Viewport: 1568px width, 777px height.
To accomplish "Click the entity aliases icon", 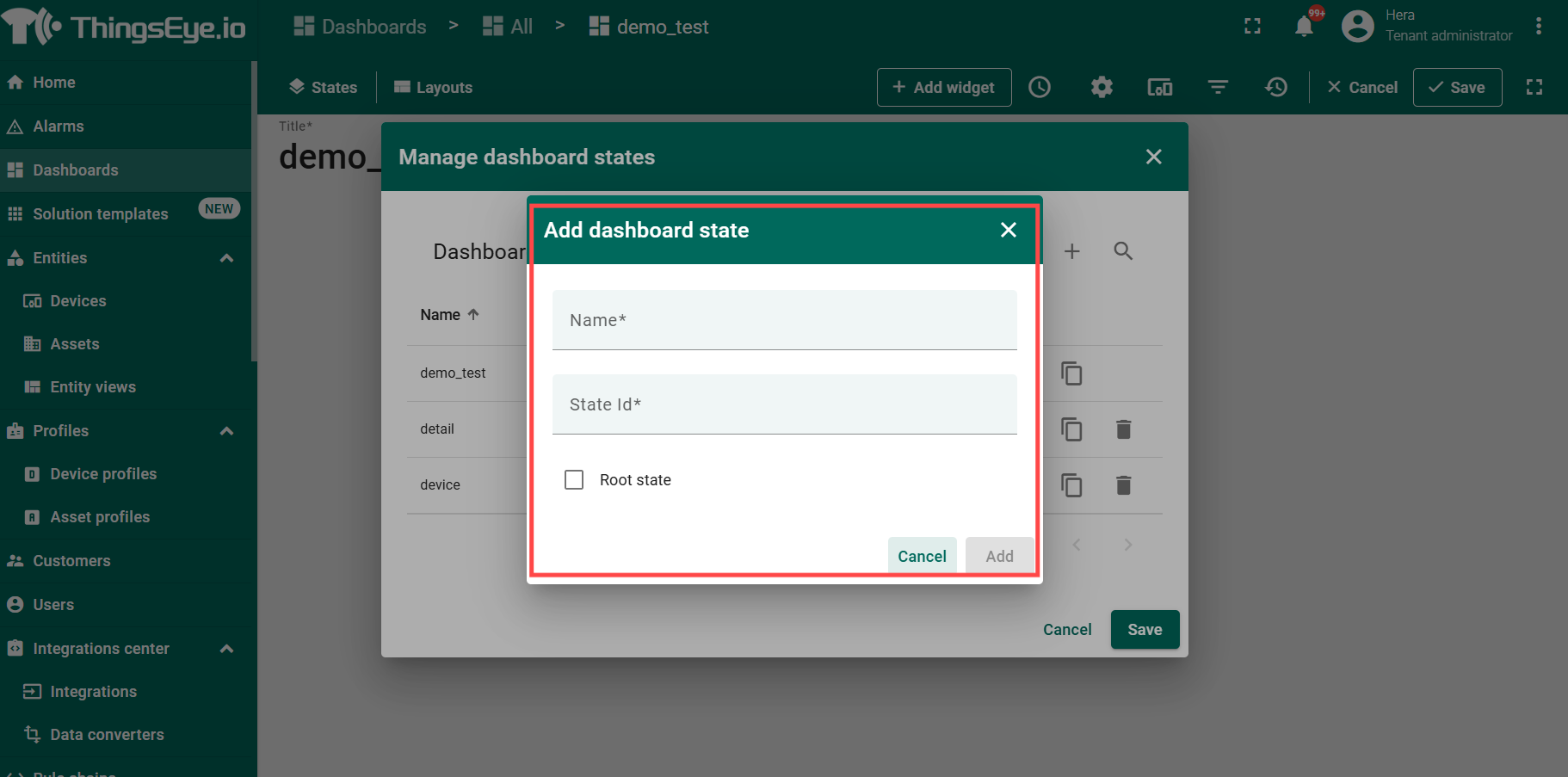I will tap(1159, 87).
